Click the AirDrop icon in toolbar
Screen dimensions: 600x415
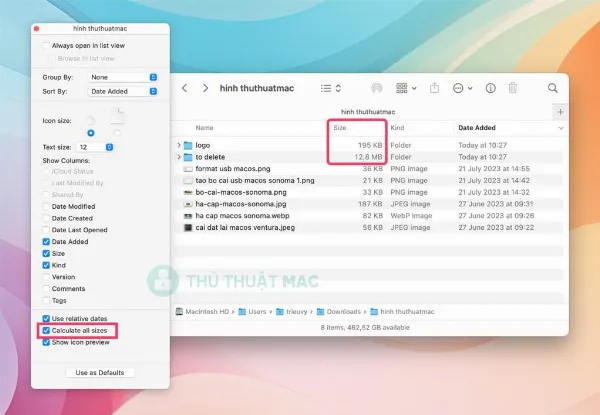click(x=377, y=88)
